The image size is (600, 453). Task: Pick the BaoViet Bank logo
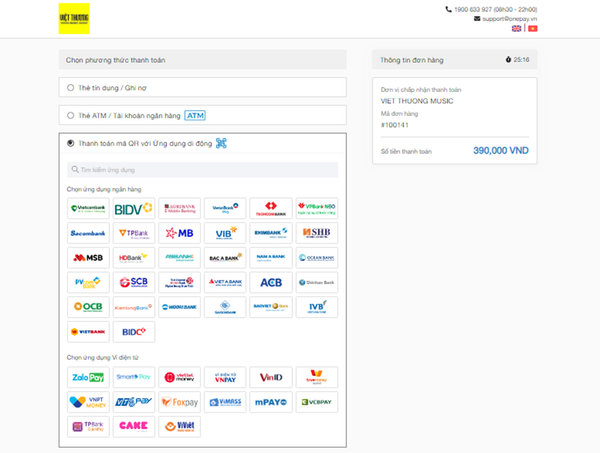point(271,307)
